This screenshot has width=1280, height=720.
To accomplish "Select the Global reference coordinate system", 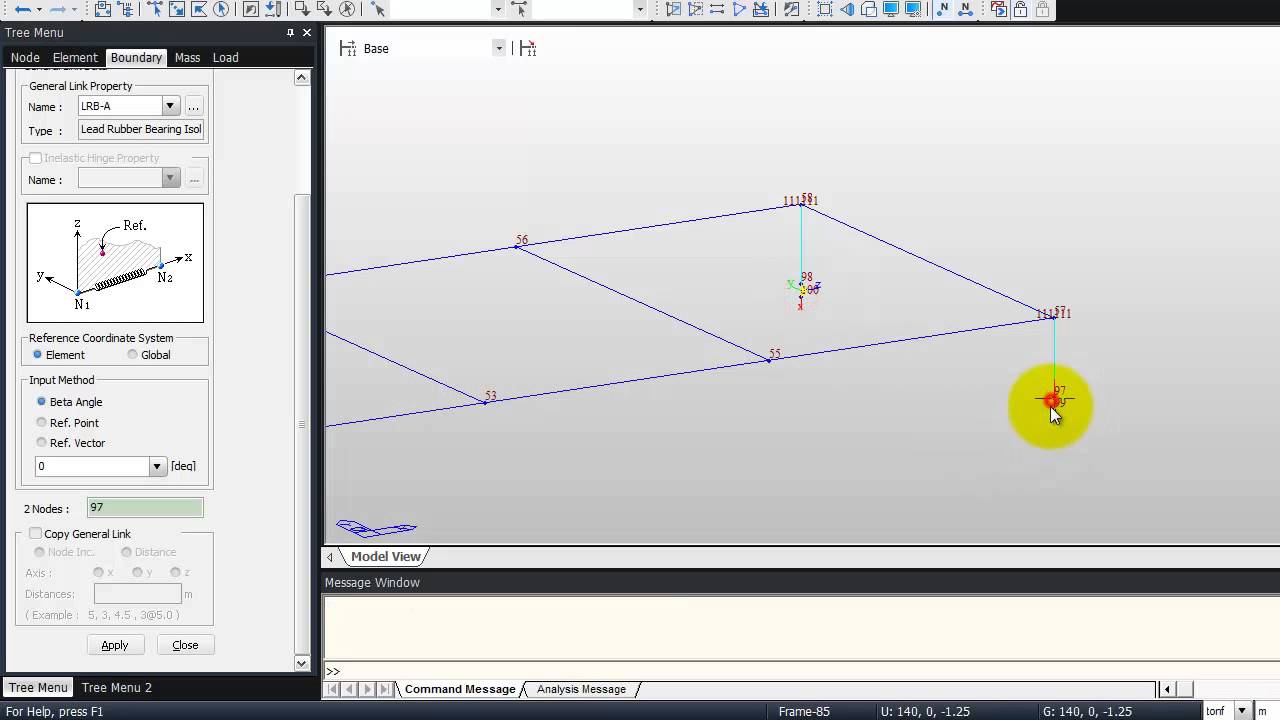I will pyautogui.click(x=132, y=355).
